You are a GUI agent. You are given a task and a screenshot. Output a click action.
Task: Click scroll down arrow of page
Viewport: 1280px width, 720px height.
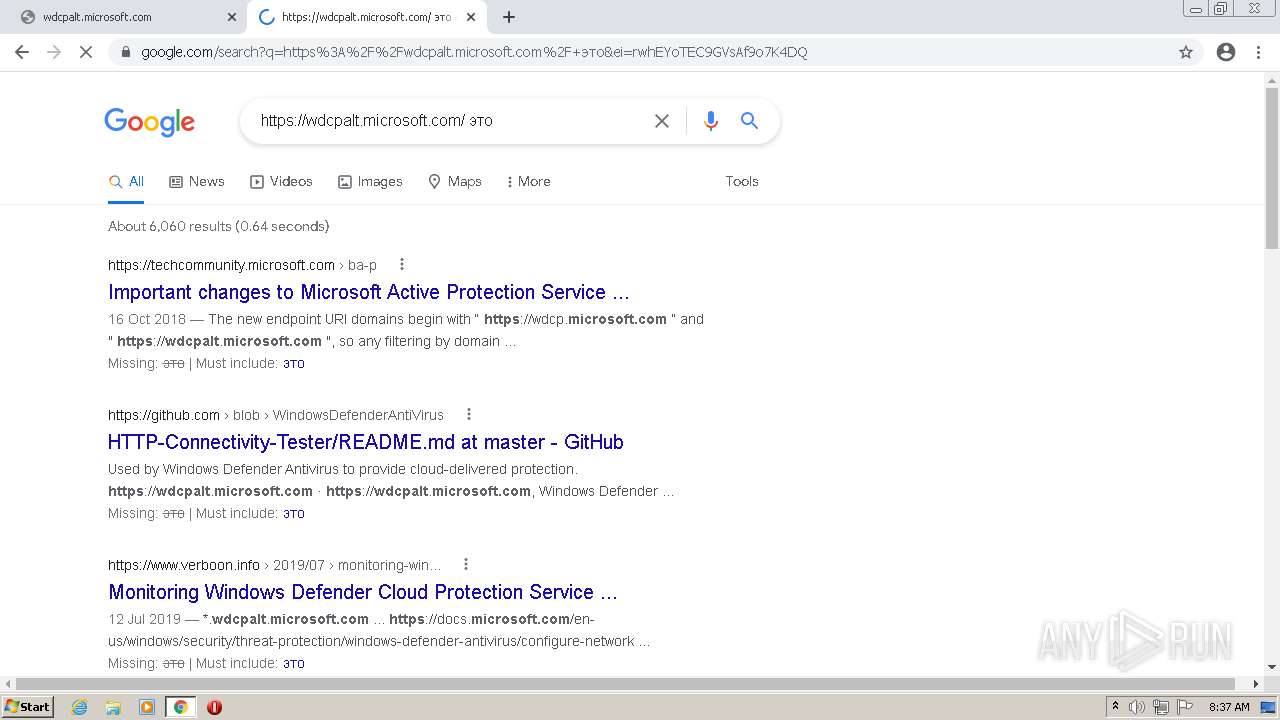click(x=1272, y=667)
